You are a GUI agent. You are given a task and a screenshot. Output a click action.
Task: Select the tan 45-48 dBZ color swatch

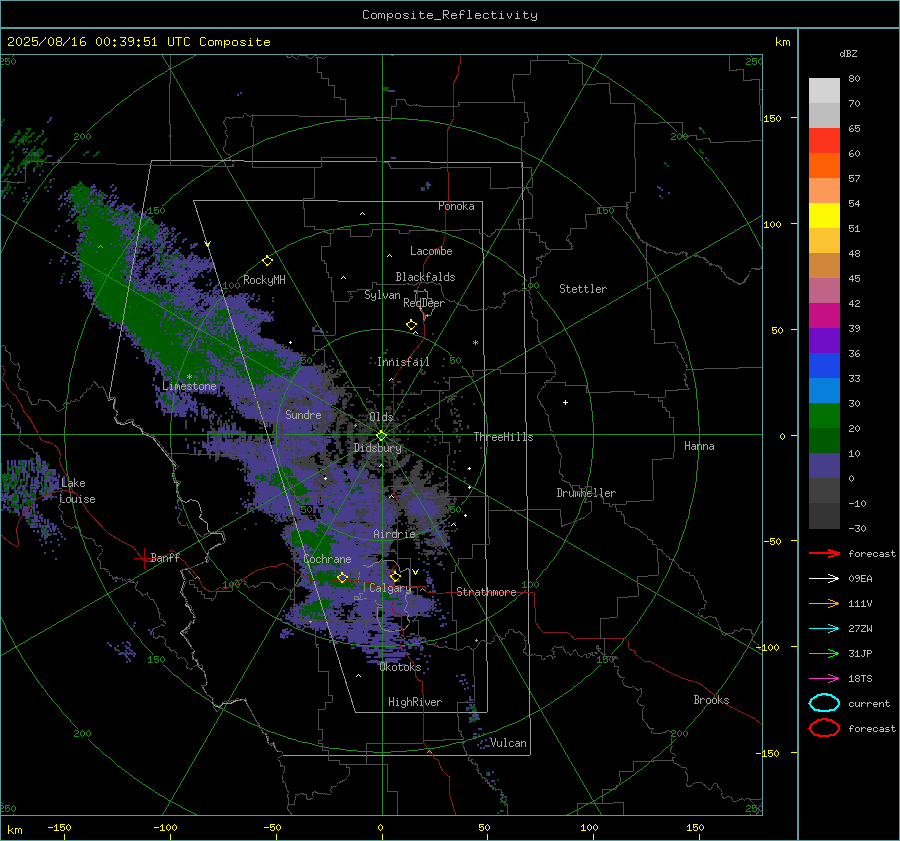pos(824,266)
